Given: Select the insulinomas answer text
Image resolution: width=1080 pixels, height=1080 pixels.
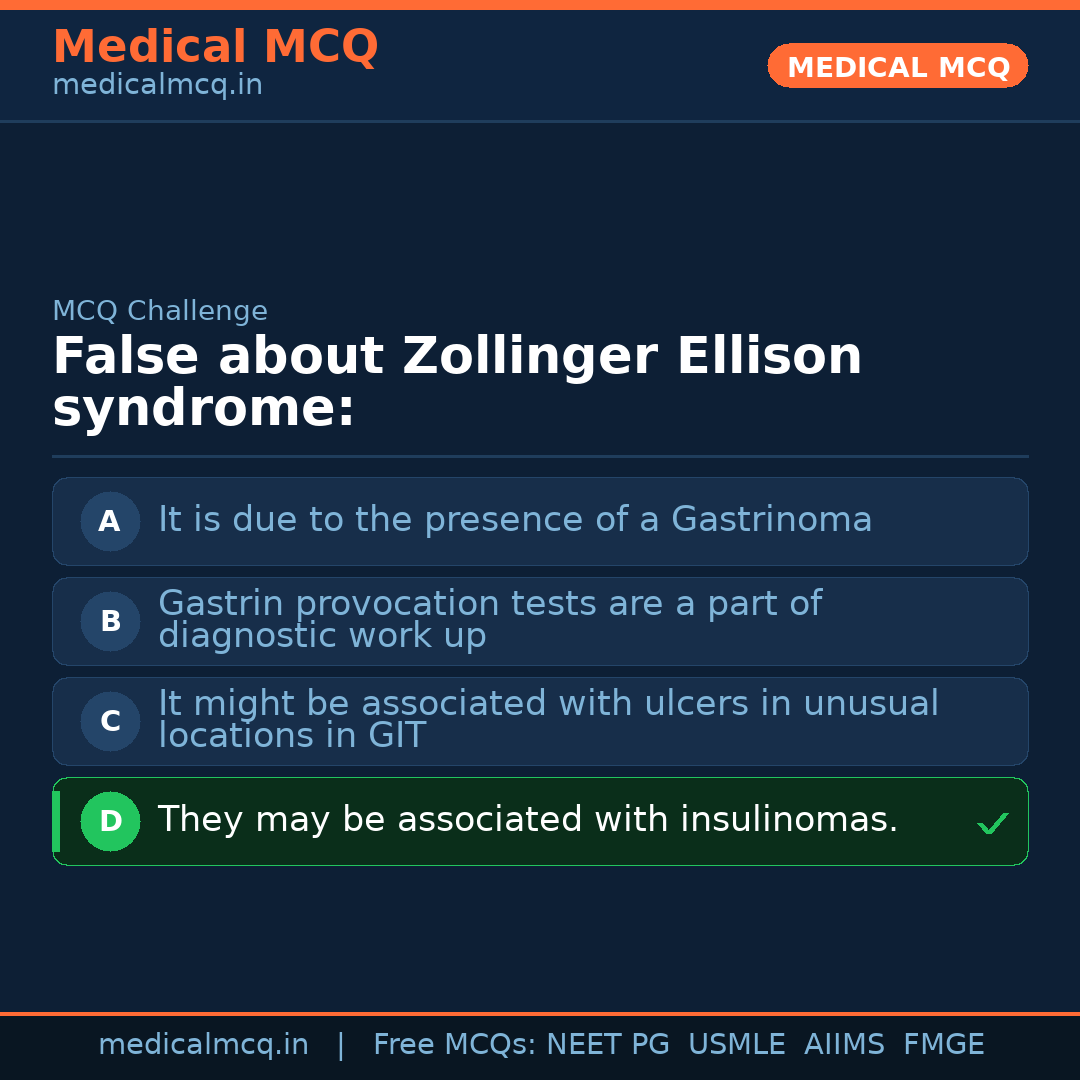Looking at the screenshot, I should (528, 820).
